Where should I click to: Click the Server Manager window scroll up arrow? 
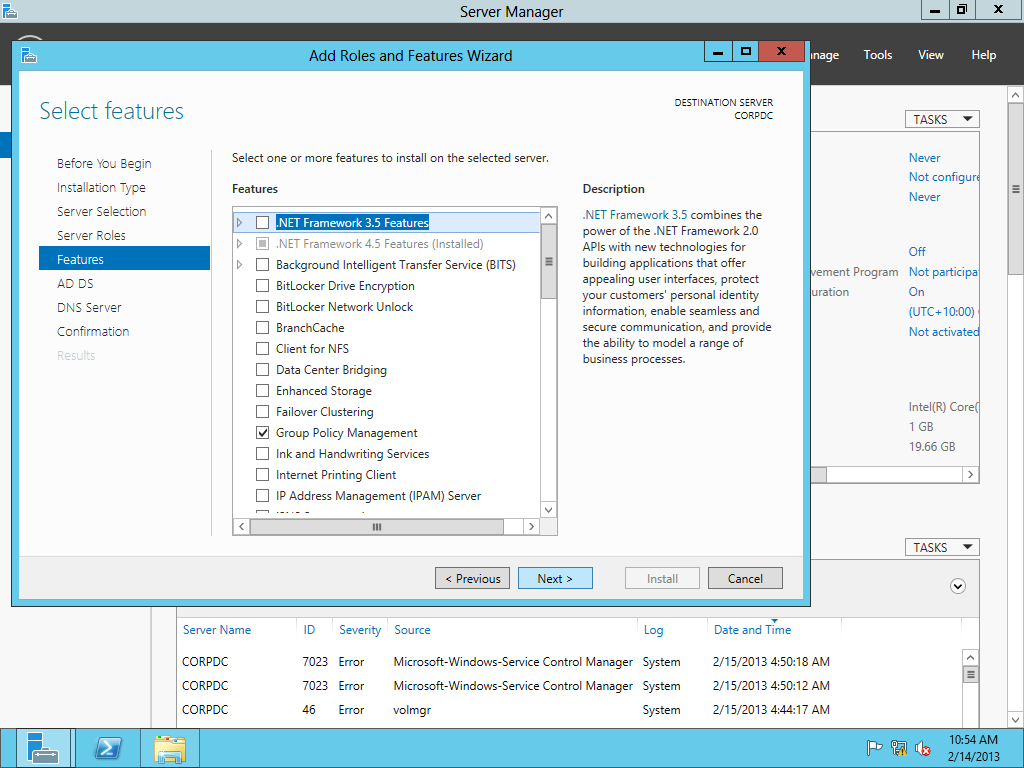[1016, 95]
